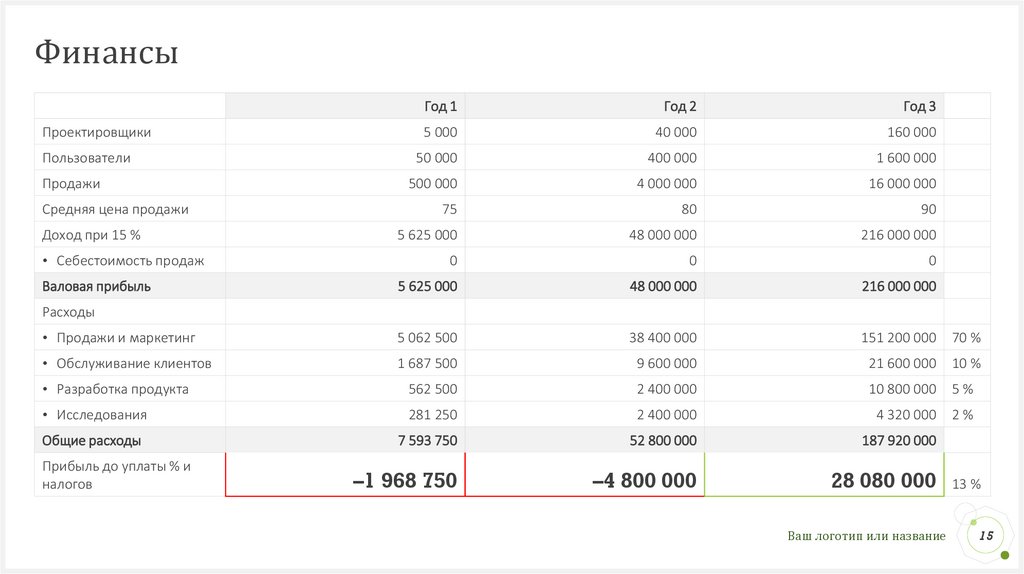
Task: Select the "Общие расходы" row label
Action: (91, 440)
